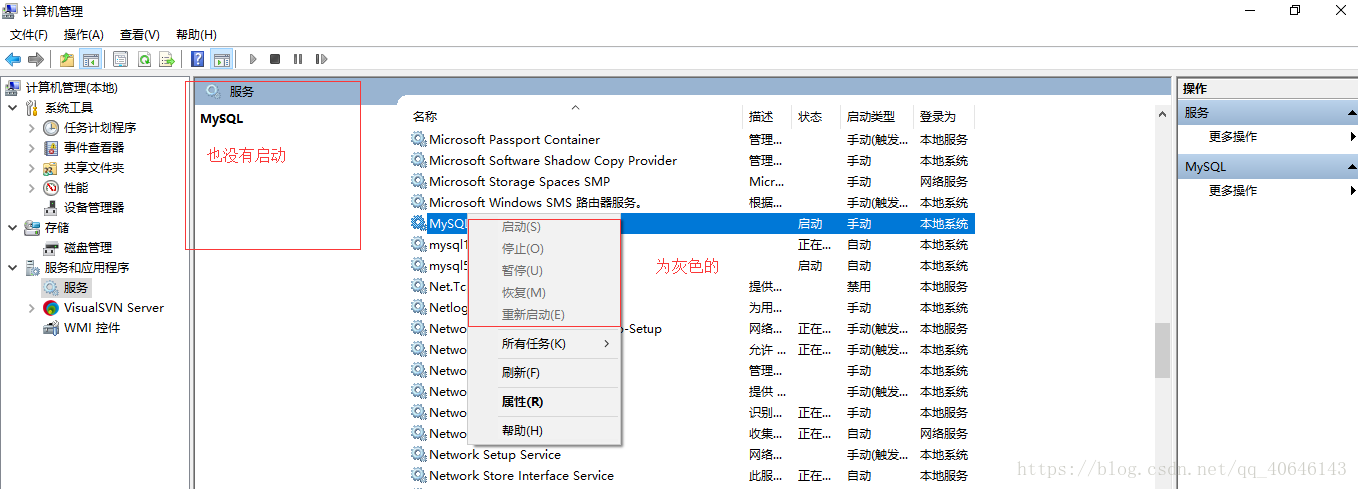Select Microsoft Storage Spaces SMP service
The width and height of the screenshot is (1358, 489).
(x=519, y=182)
